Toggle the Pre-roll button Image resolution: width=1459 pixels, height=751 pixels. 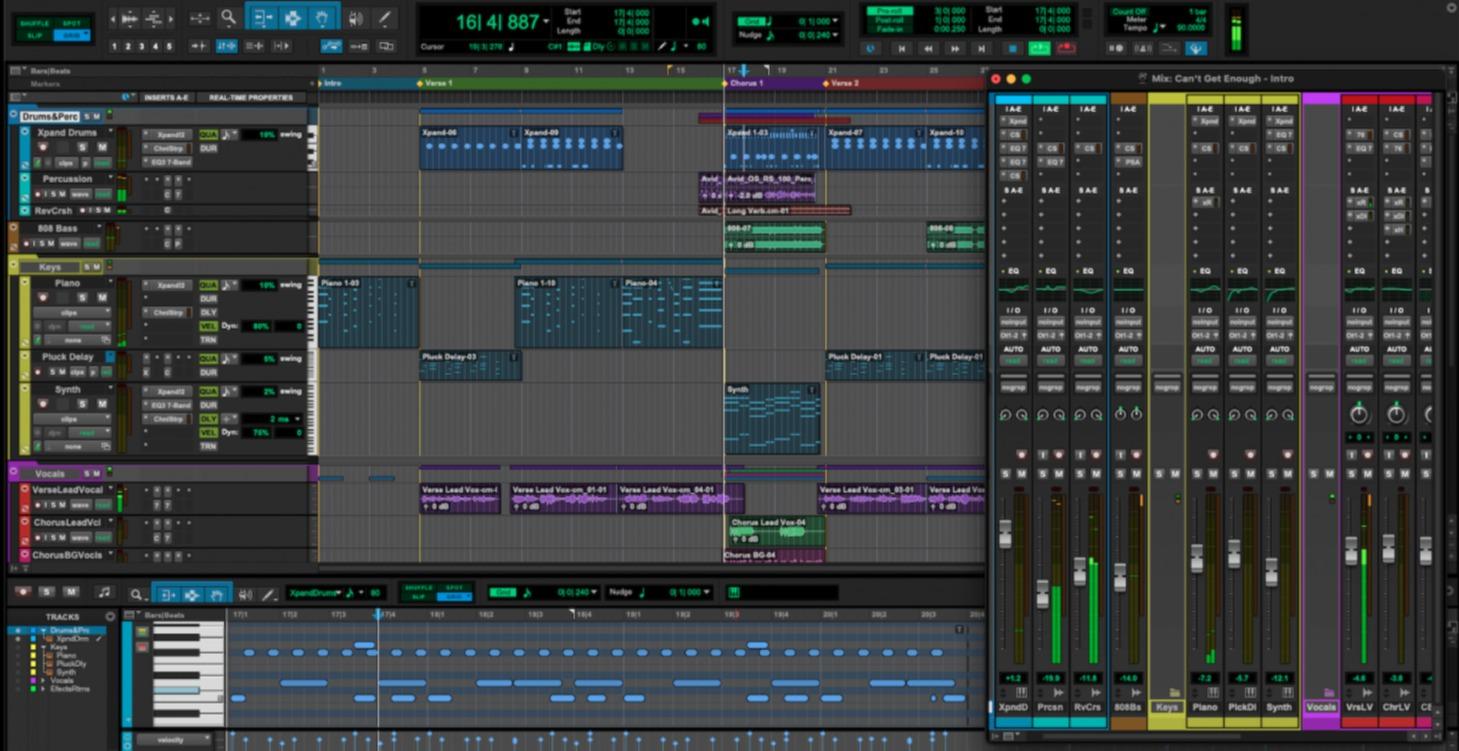[x=890, y=11]
